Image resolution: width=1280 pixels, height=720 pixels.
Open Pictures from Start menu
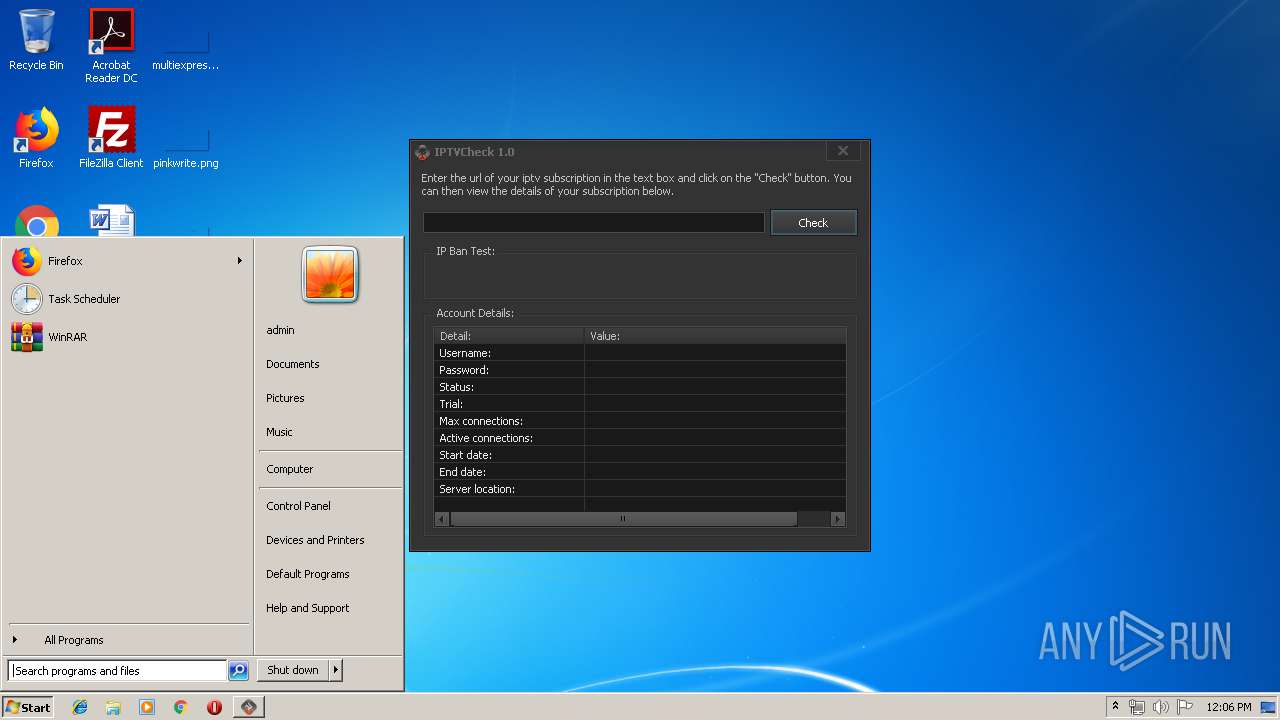tap(285, 398)
